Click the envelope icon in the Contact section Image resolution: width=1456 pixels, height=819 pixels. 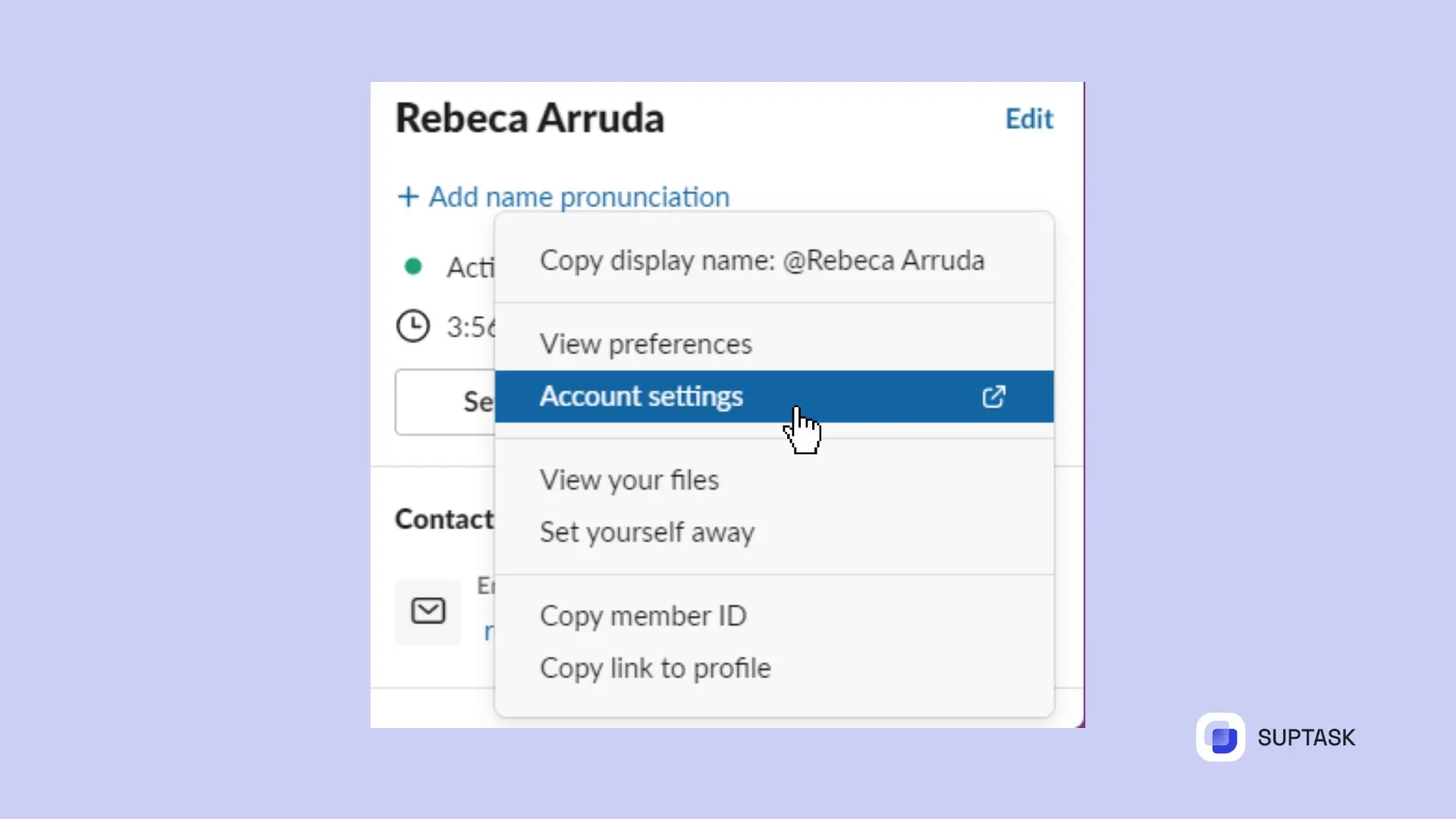tap(428, 611)
